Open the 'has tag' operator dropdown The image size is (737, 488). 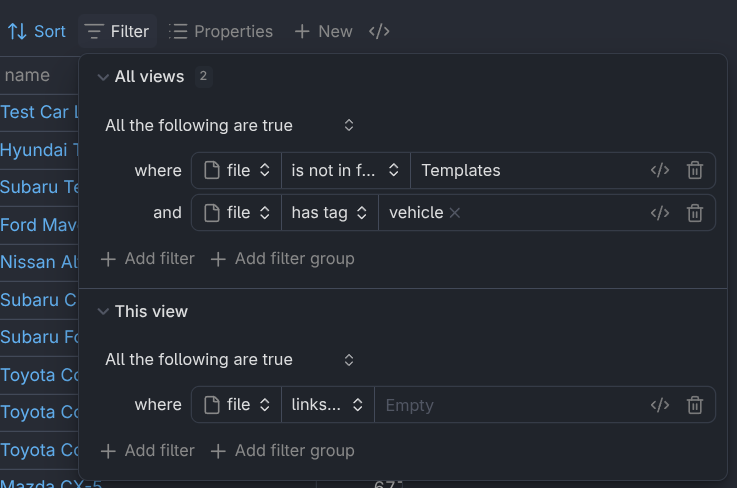[x=329, y=212]
